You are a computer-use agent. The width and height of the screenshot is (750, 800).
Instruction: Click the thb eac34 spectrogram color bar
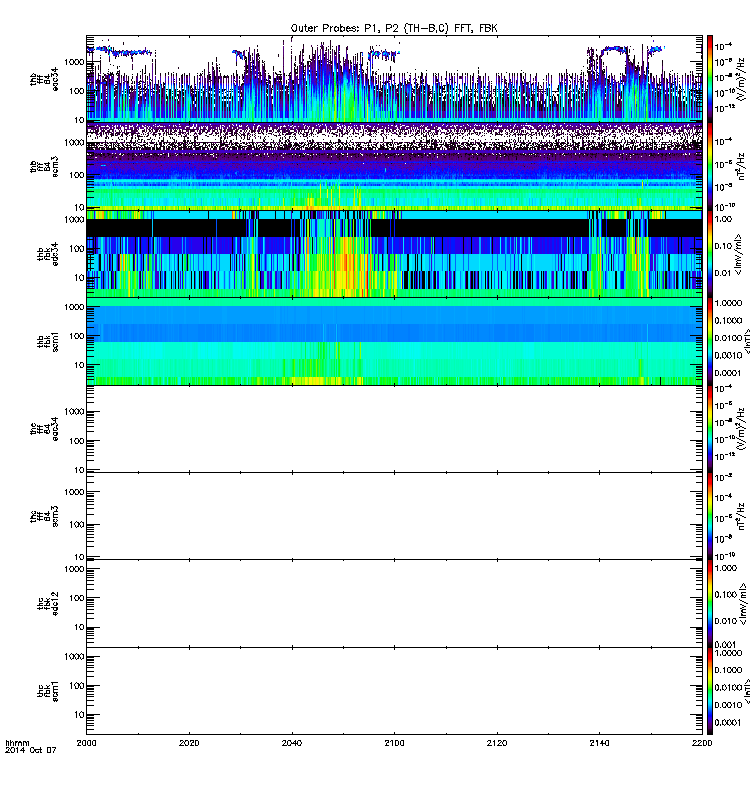pos(710,79)
